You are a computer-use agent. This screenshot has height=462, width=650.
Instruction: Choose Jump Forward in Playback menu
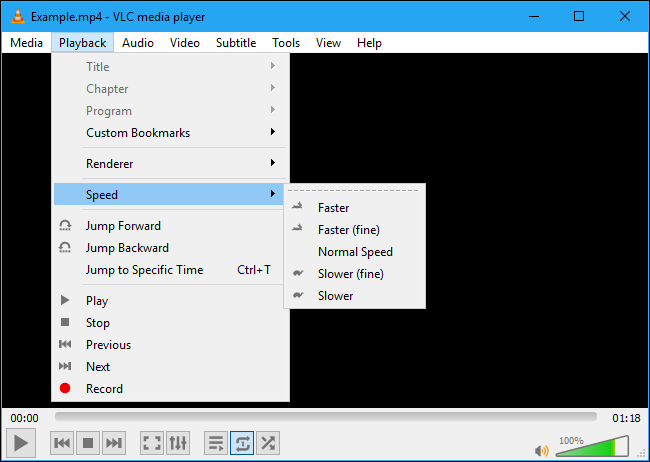point(170,226)
